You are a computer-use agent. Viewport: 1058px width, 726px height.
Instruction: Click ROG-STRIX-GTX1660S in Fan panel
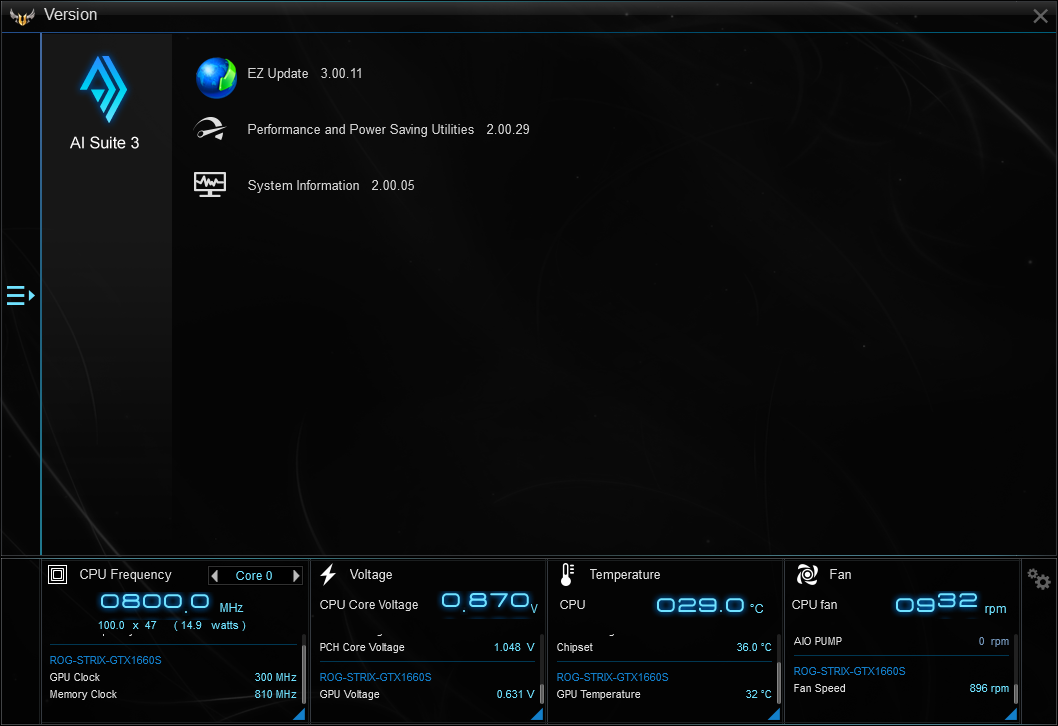[849, 671]
